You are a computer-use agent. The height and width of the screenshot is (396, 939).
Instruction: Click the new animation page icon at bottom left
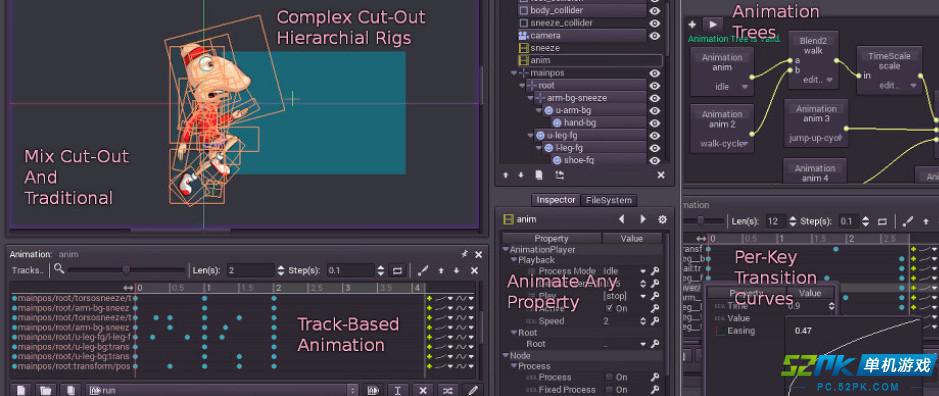tap(21, 390)
